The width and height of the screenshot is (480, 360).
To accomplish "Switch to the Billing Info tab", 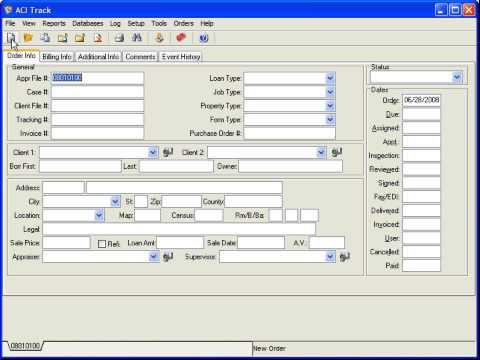I will click(x=57, y=57).
